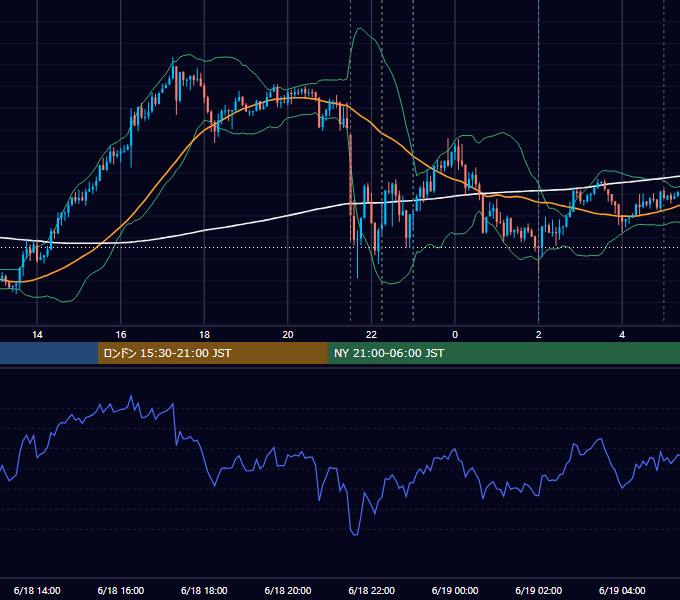Click the blue dashed vertical marker at hour 2
680x600 pixels.
[x=539, y=160]
